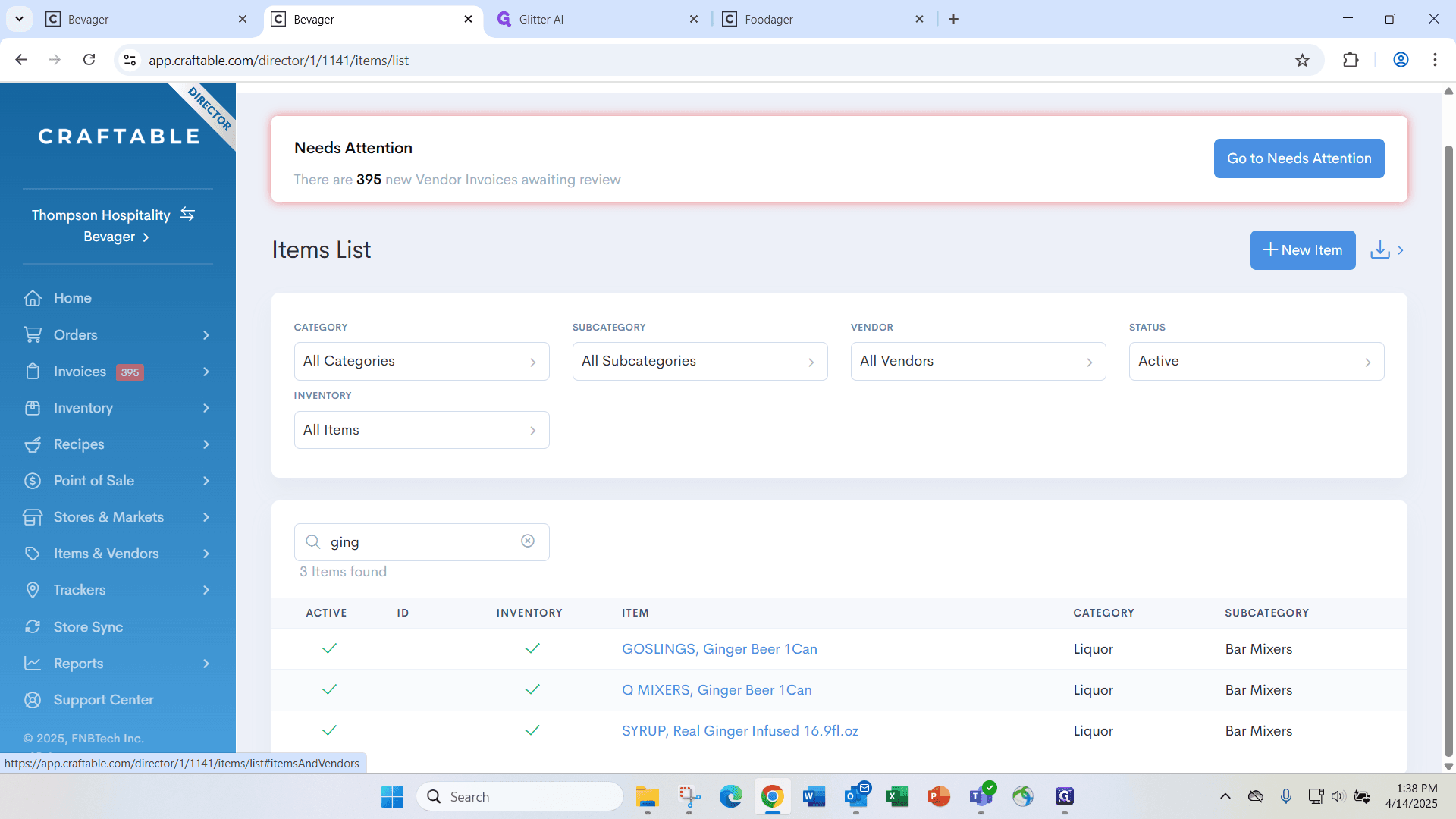Click the item search field containing ging
Screen dimensions: 1456x819
(422, 542)
